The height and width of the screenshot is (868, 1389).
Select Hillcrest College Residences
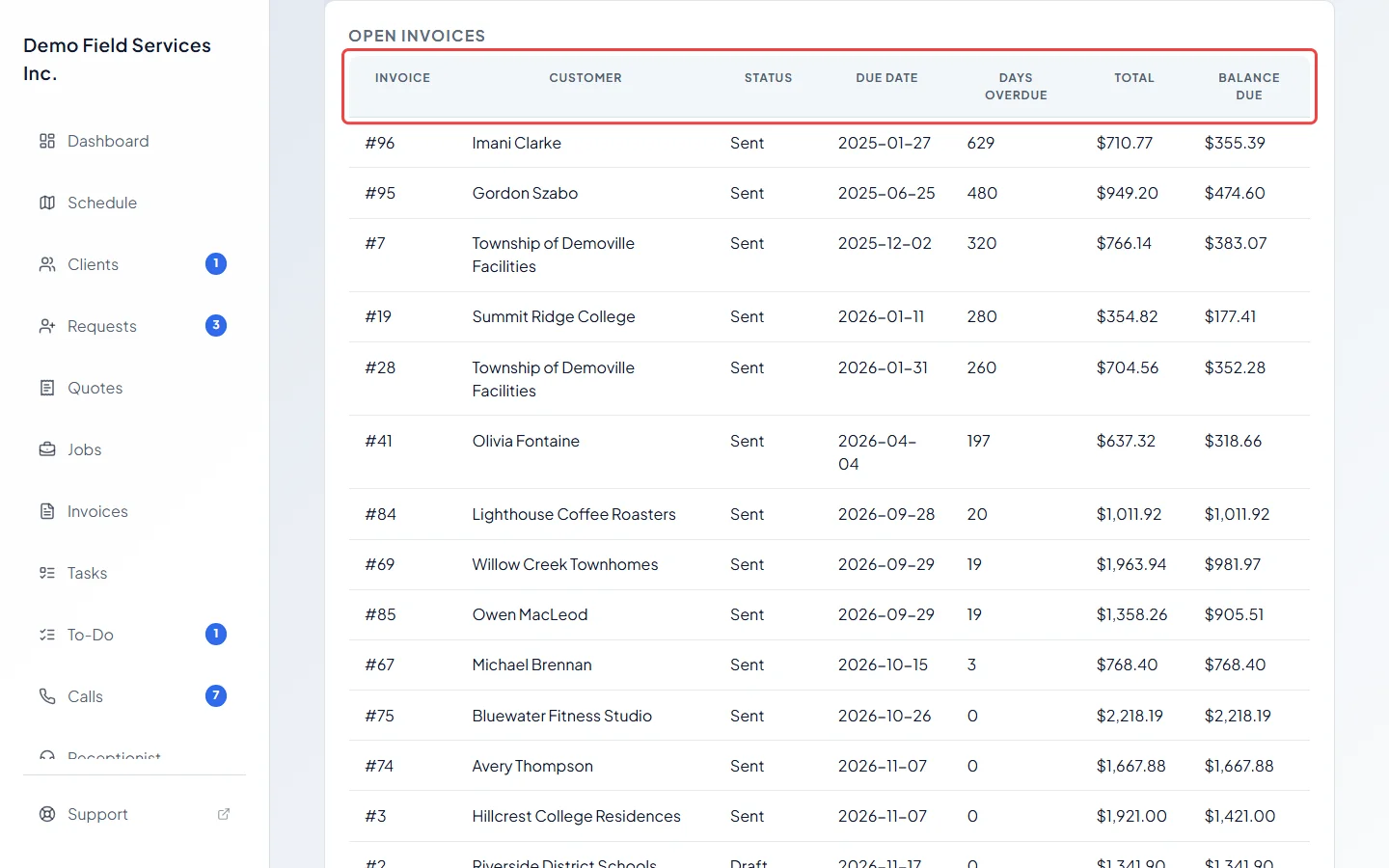(x=576, y=816)
